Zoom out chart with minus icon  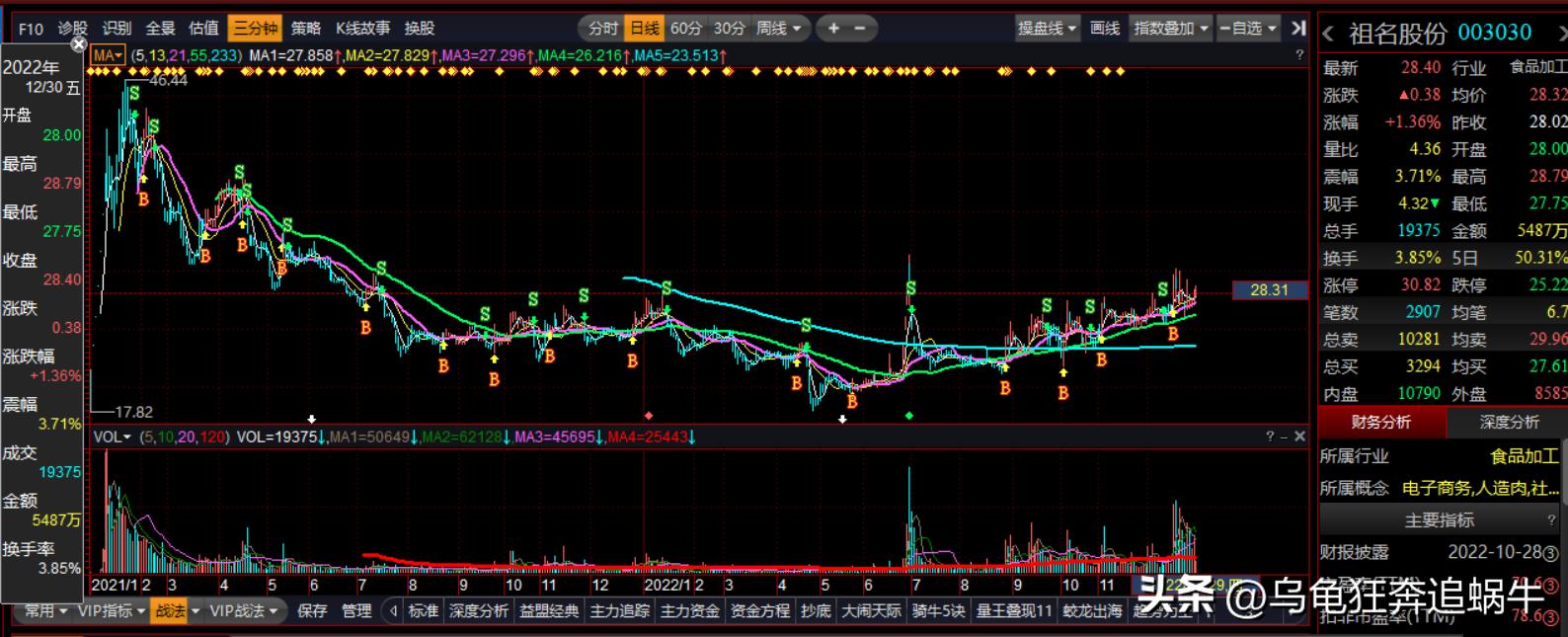(859, 29)
